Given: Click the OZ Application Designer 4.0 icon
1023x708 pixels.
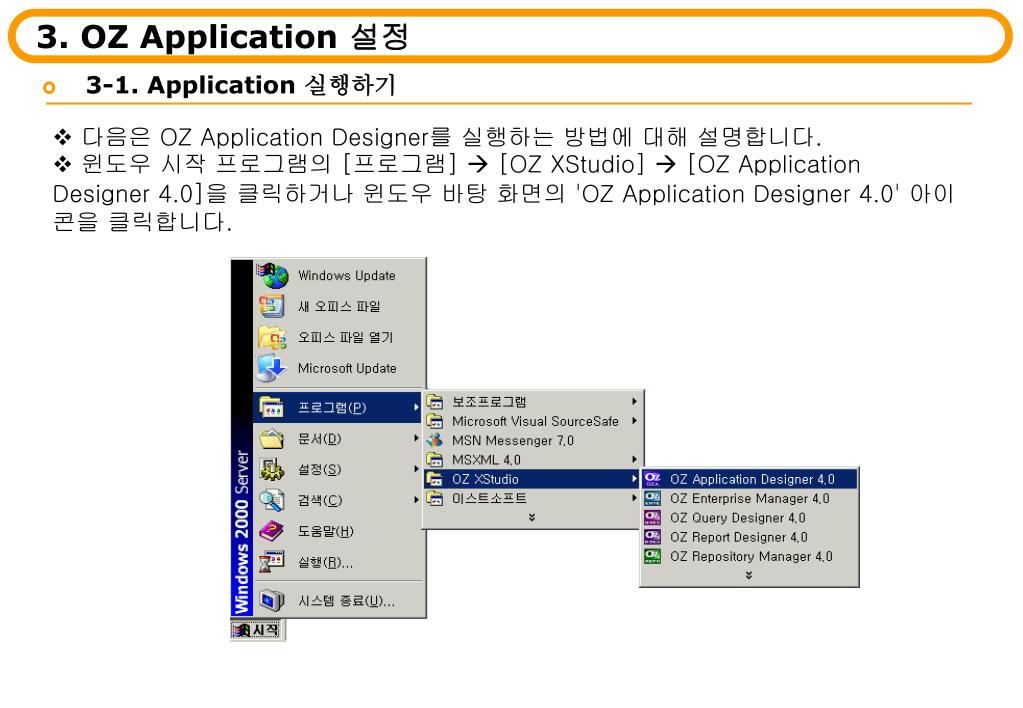Looking at the screenshot, I should [652, 479].
